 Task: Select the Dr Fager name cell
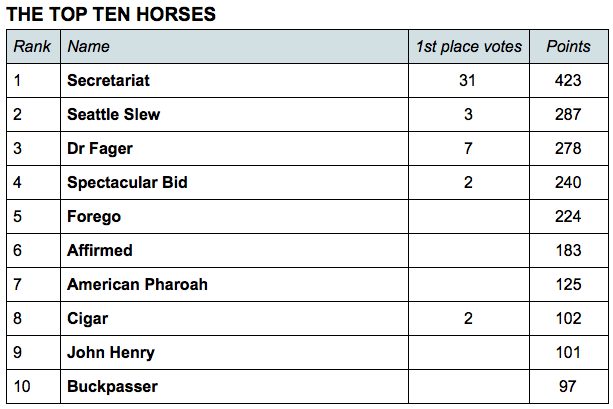pos(235,149)
